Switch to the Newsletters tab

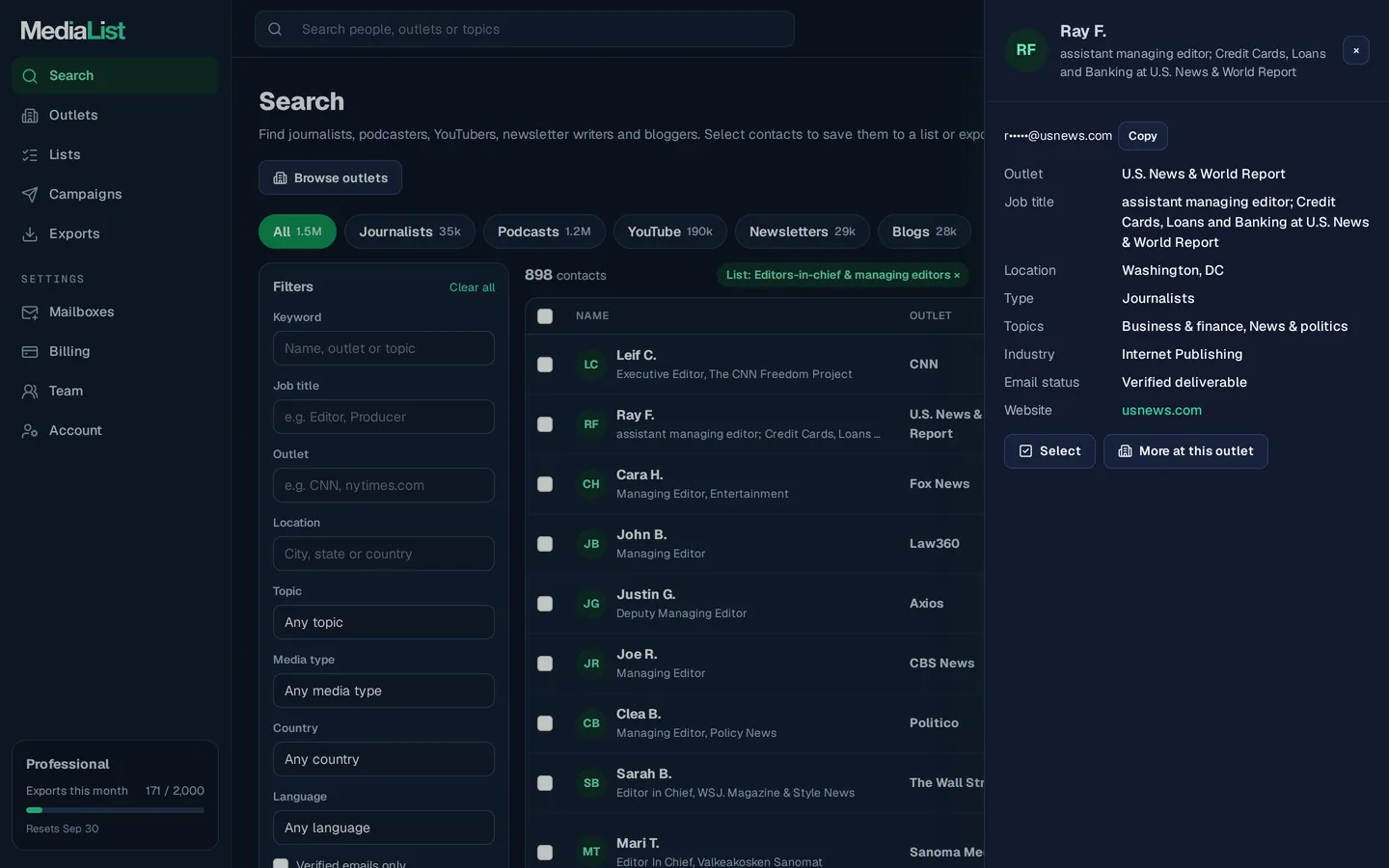coord(803,231)
